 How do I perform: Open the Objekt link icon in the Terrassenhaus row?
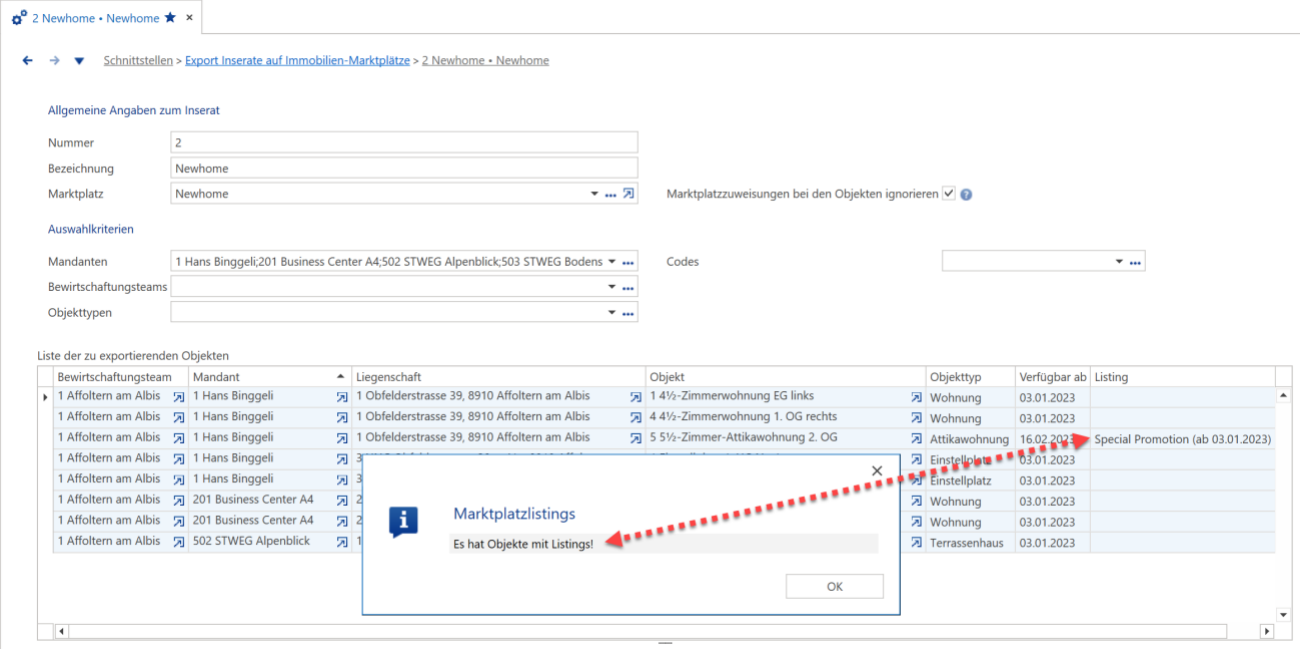pos(916,542)
